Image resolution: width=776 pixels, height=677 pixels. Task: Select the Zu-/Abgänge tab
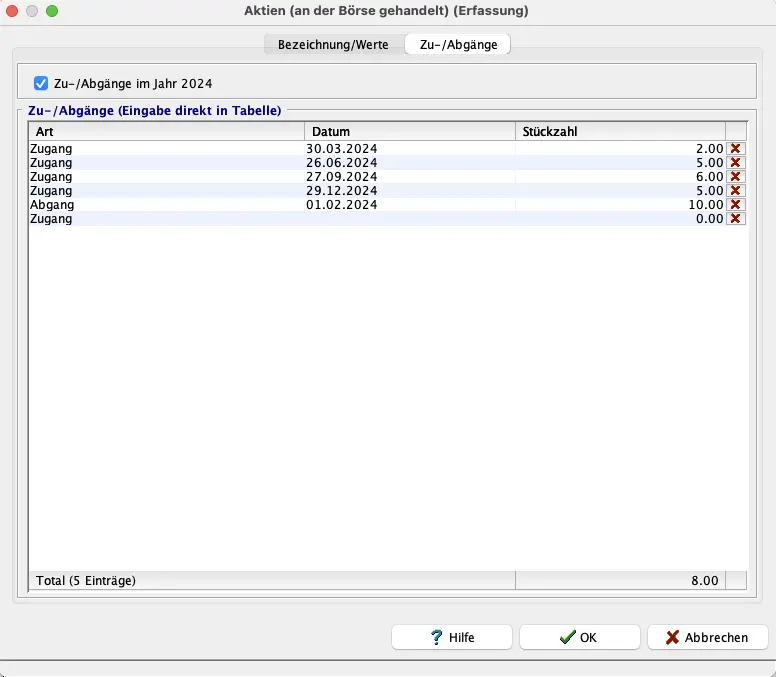coord(457,45)
